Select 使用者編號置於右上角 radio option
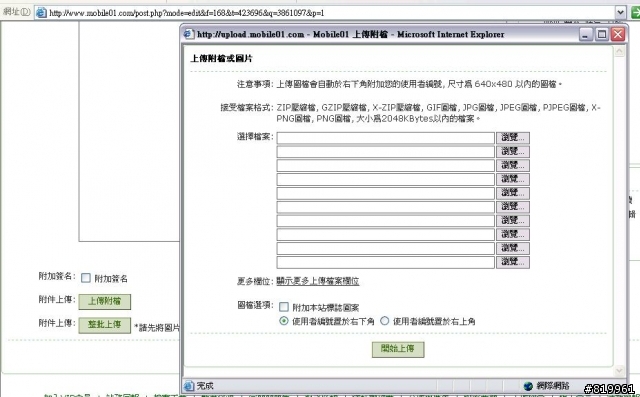Screen dimensions: 640x397 tap(384, 321)
